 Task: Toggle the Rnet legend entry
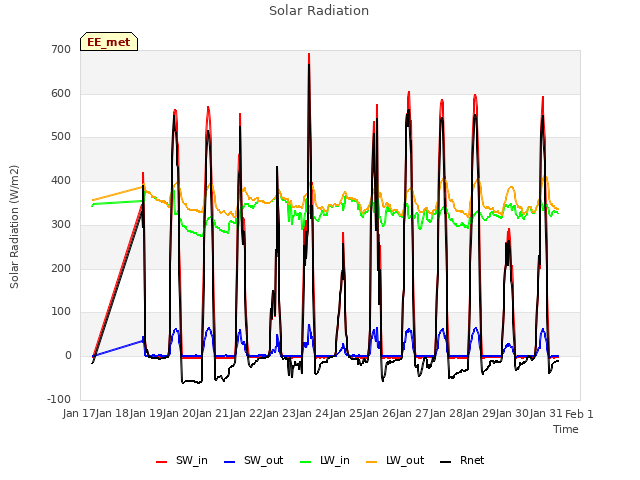coord(462,460)
